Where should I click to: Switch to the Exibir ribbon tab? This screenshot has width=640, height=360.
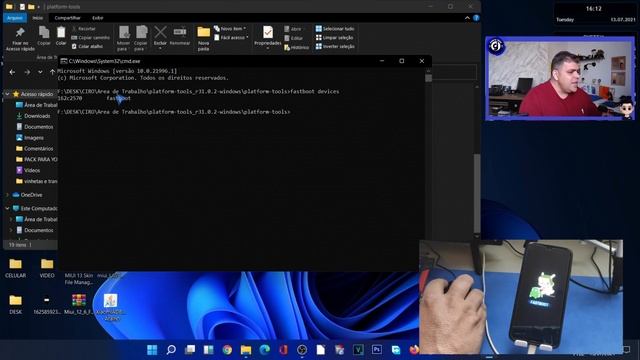98,18
